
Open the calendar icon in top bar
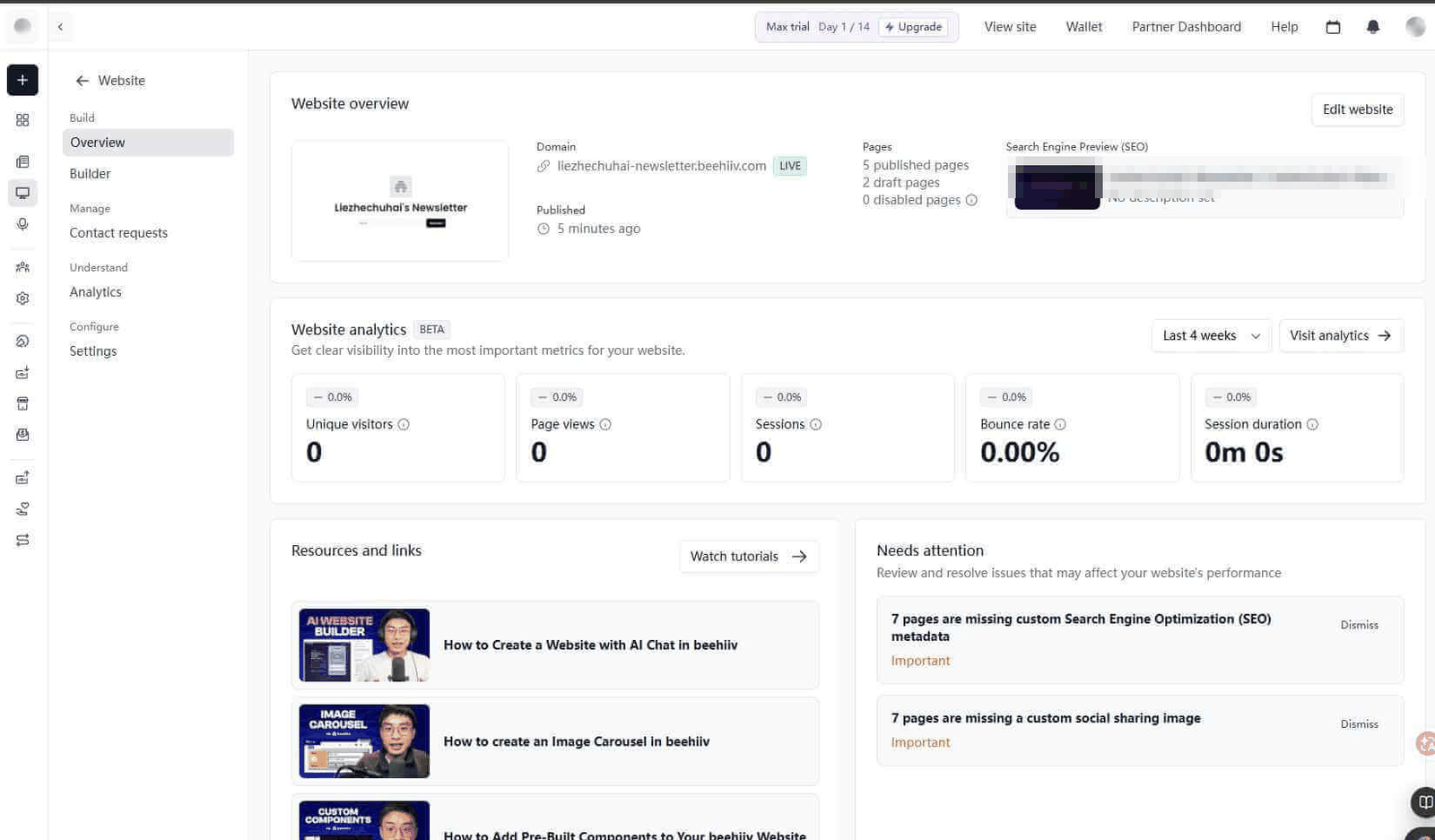click(1333, 27)
